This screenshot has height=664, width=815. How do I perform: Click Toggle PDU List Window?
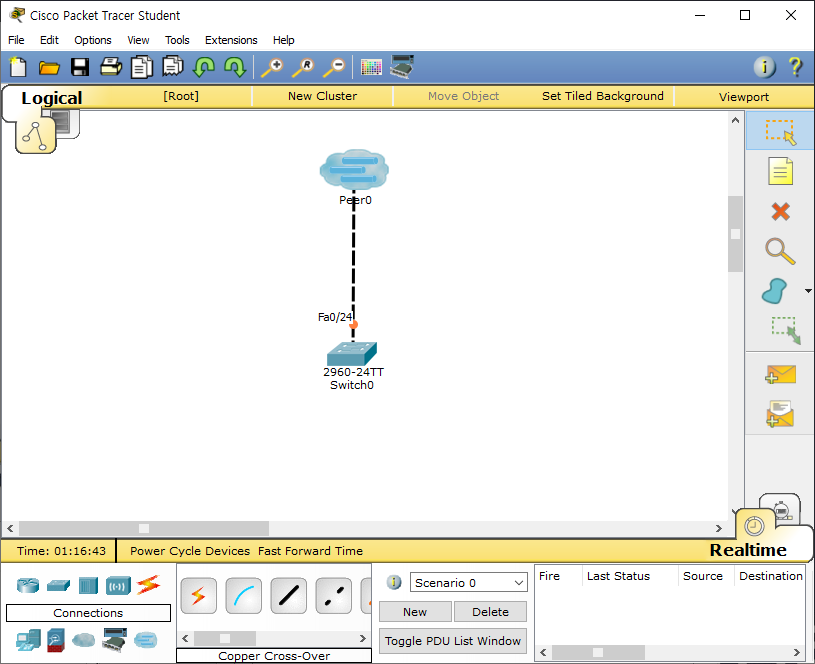[453, 641]
